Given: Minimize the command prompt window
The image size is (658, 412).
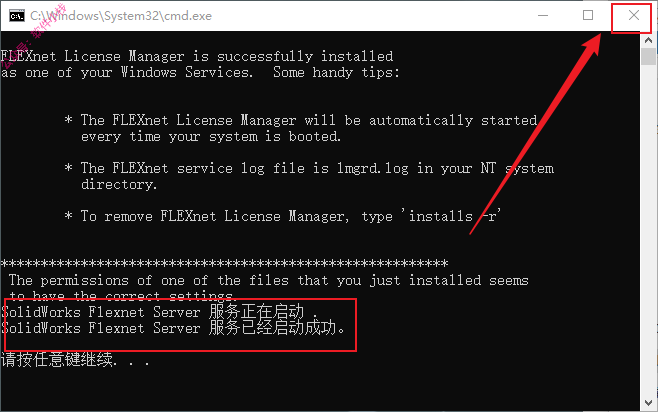Looking at the screenshot, I should coord(543,16).
